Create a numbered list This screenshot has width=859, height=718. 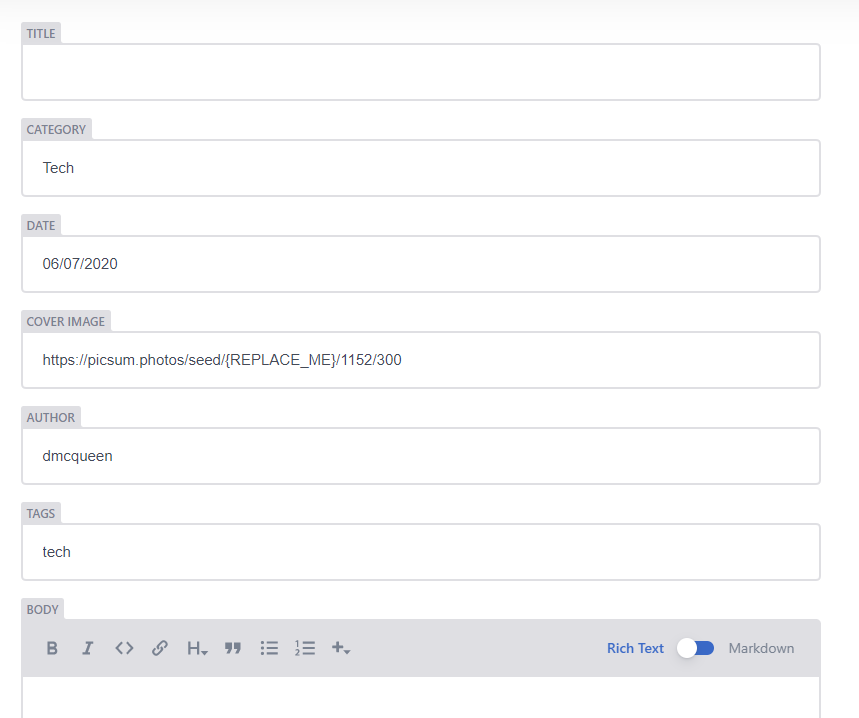click(304, 648)
